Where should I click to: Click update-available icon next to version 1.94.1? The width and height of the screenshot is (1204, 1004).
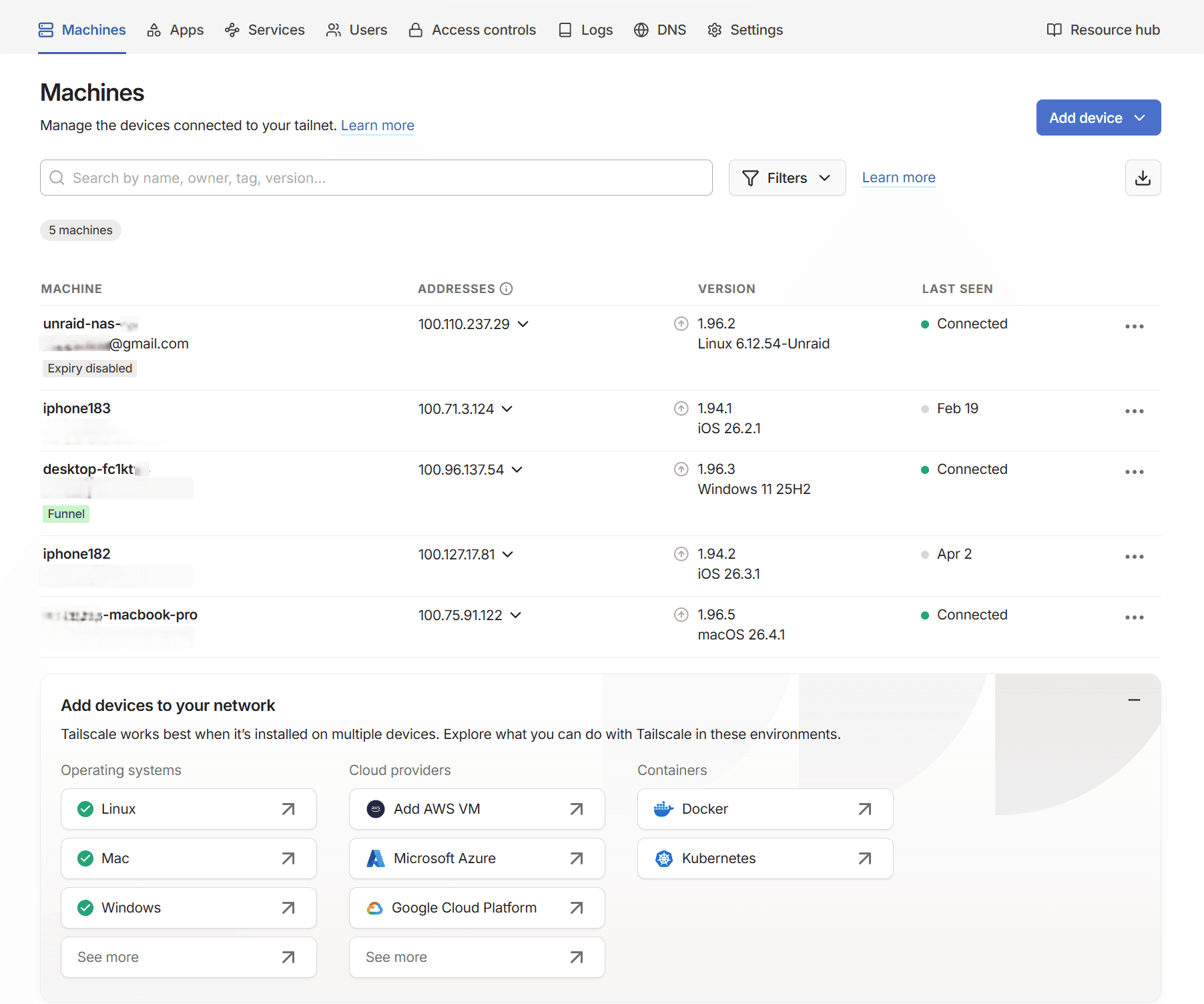coord(681,409)
